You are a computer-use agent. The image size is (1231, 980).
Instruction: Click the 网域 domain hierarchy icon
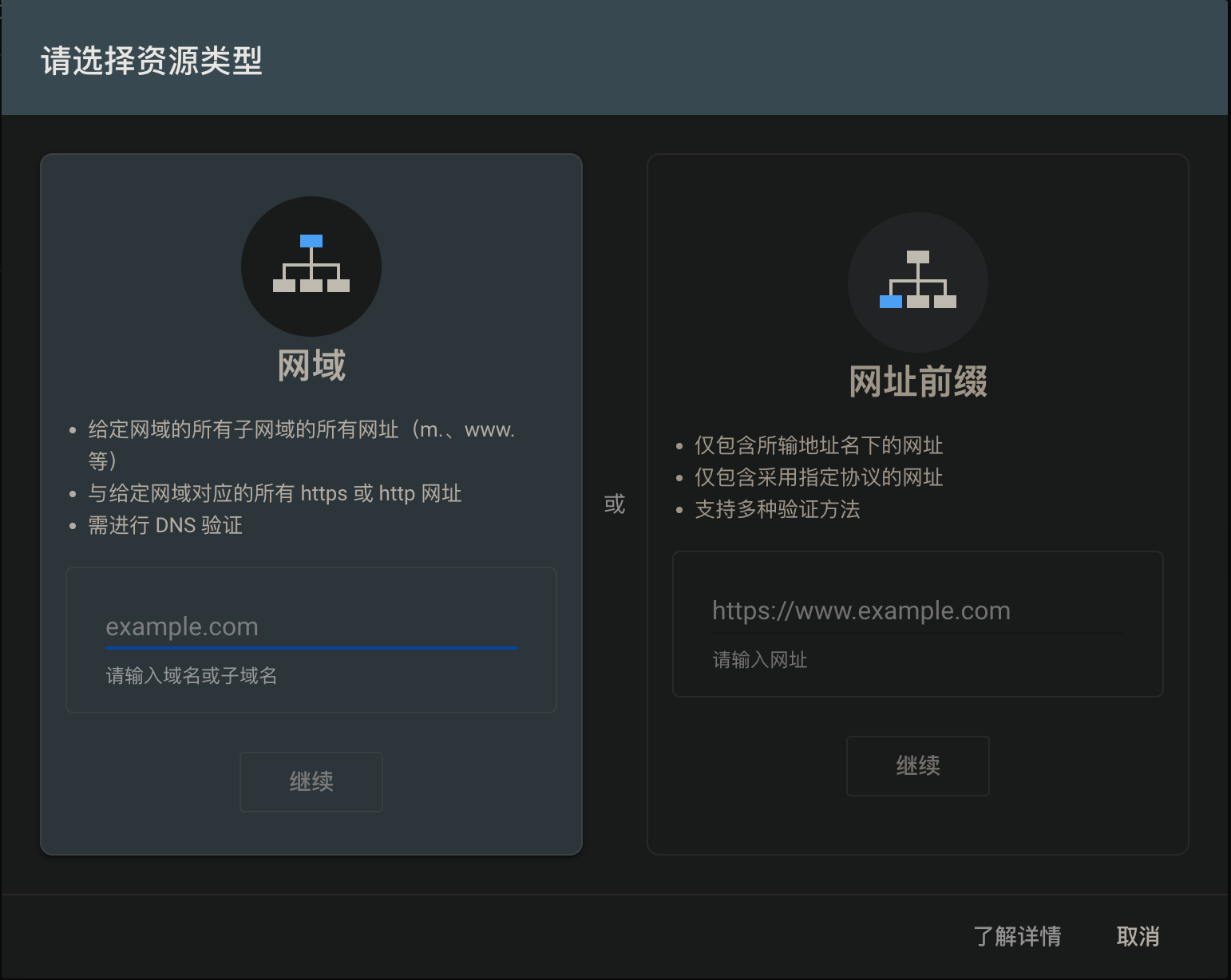point(311,266)
